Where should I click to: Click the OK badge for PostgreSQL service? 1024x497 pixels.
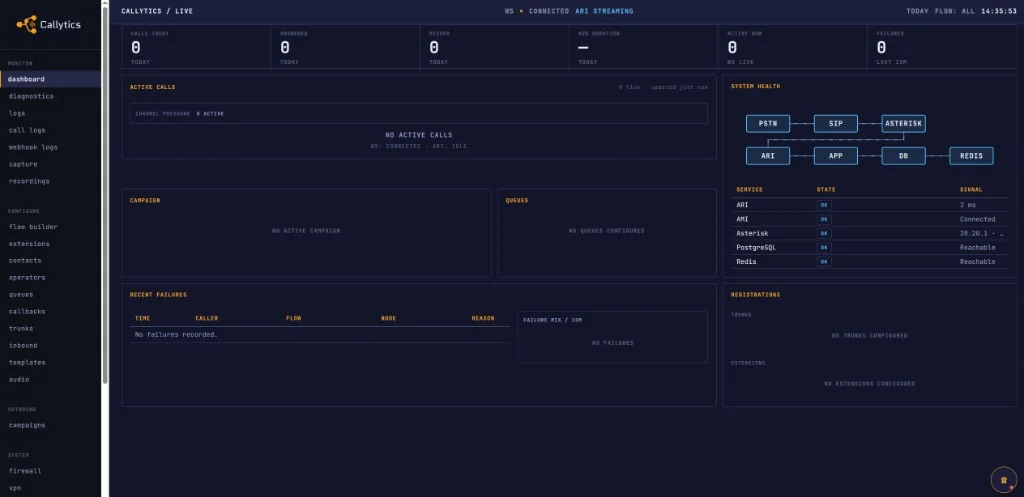[824, 248]
